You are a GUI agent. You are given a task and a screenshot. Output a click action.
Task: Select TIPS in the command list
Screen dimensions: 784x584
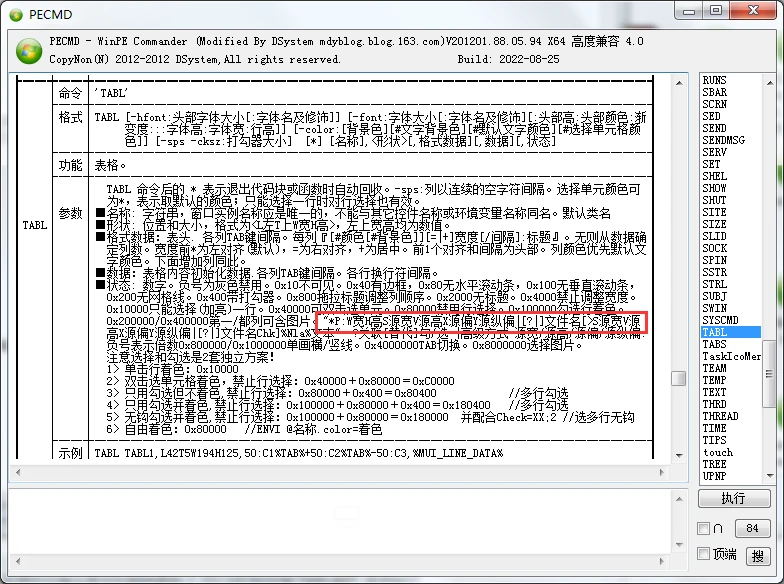714,440
